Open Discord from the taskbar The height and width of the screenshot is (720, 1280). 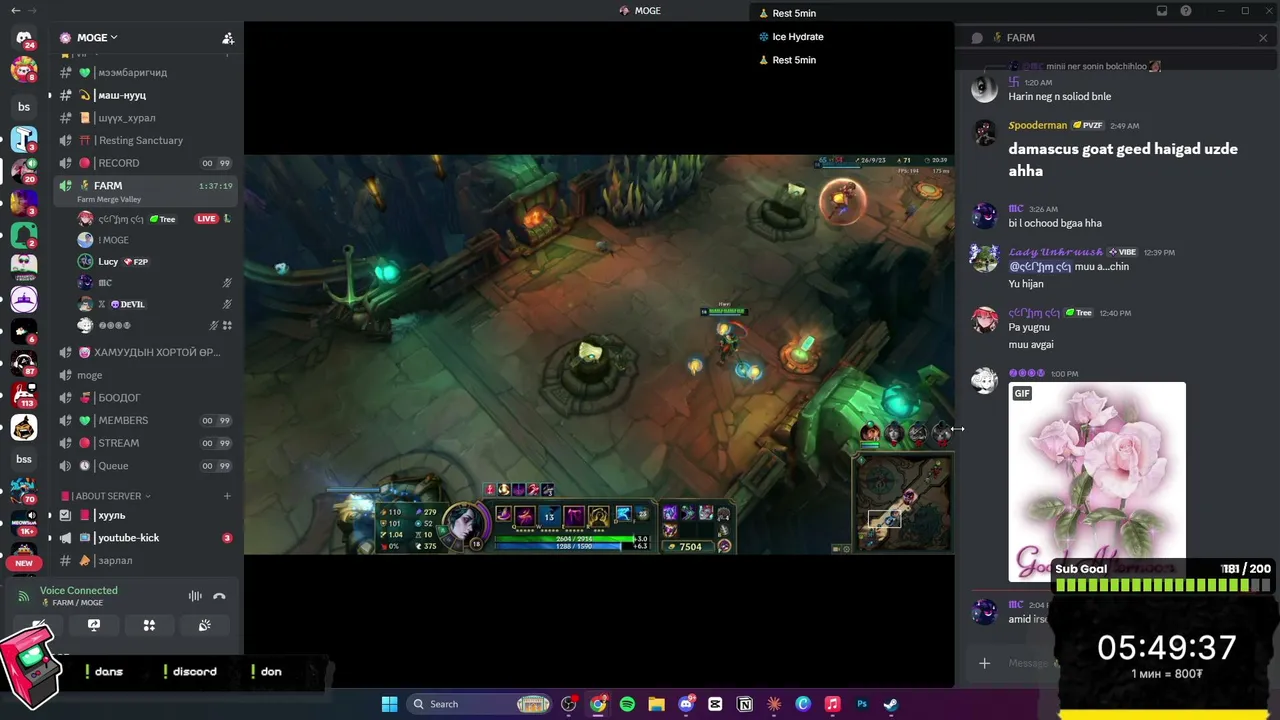pos(686,704)
